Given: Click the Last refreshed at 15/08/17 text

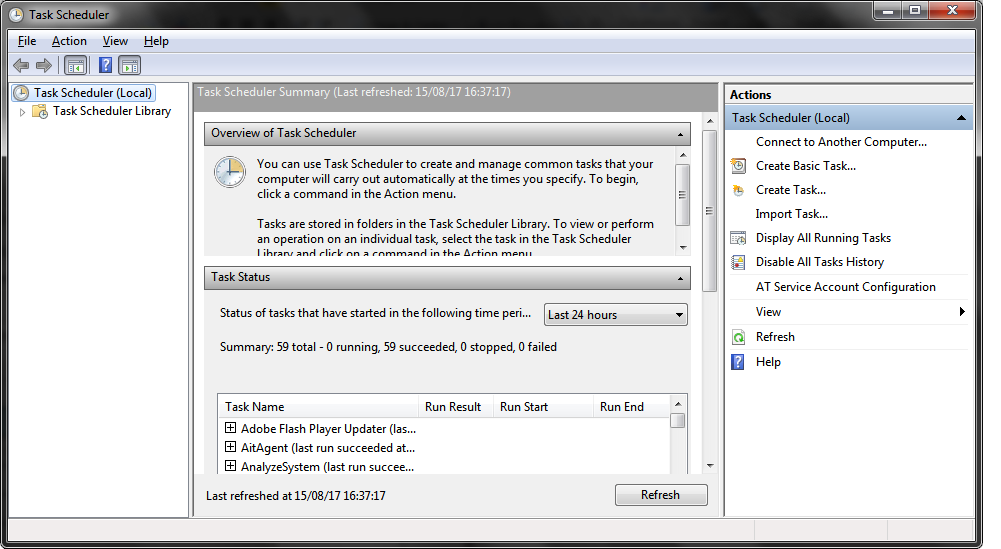Looking at the screenshot, I should pyautogui.click(x=296, y=496).
